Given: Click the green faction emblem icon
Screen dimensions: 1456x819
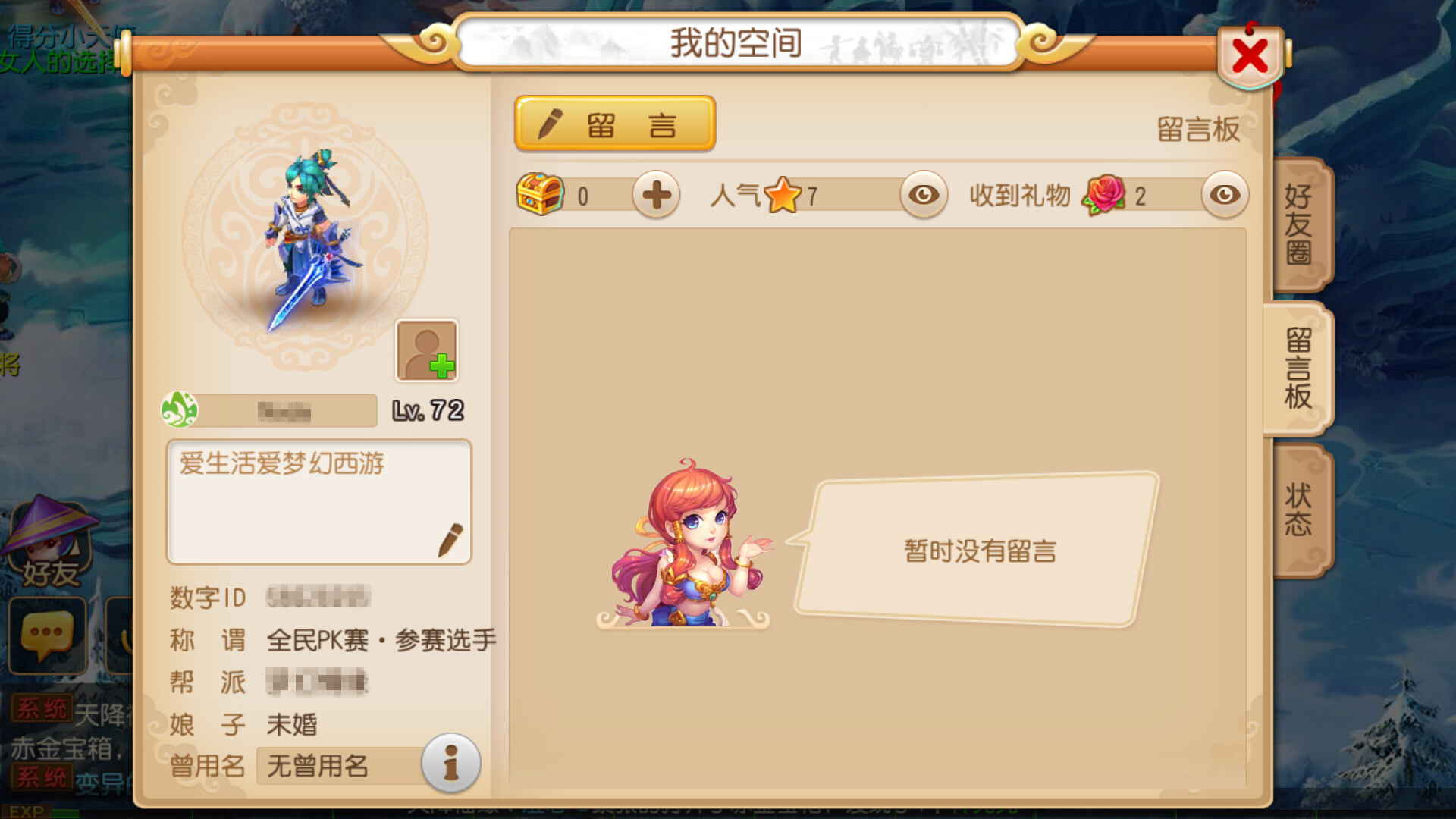Looking at the screenshot, I should point(180,410).
